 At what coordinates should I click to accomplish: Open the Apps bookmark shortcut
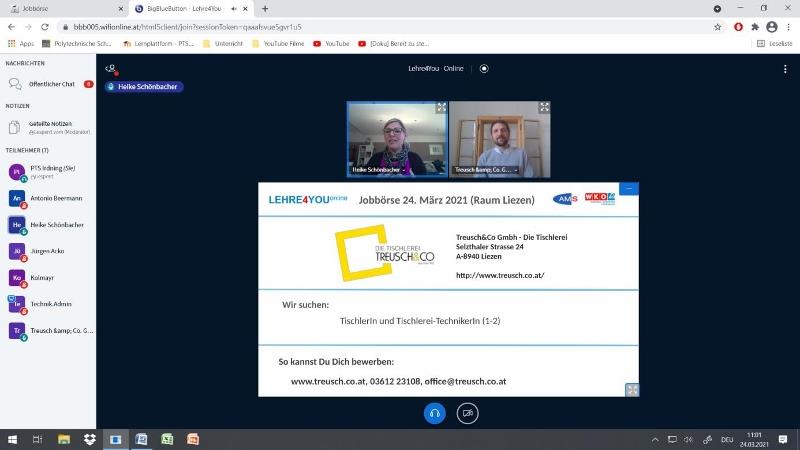(21, 44)
